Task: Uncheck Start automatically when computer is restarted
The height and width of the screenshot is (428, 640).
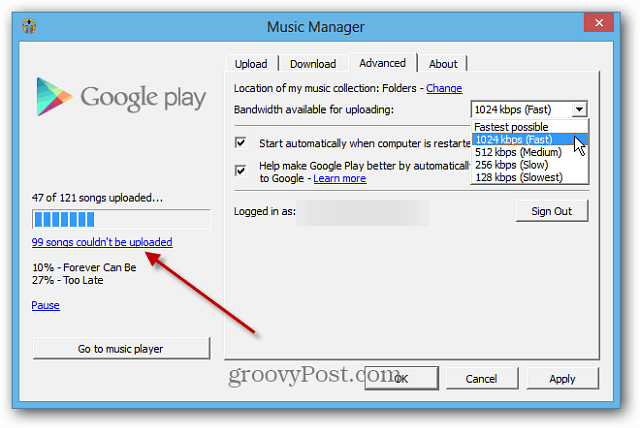Action: (x=240, y=143)
